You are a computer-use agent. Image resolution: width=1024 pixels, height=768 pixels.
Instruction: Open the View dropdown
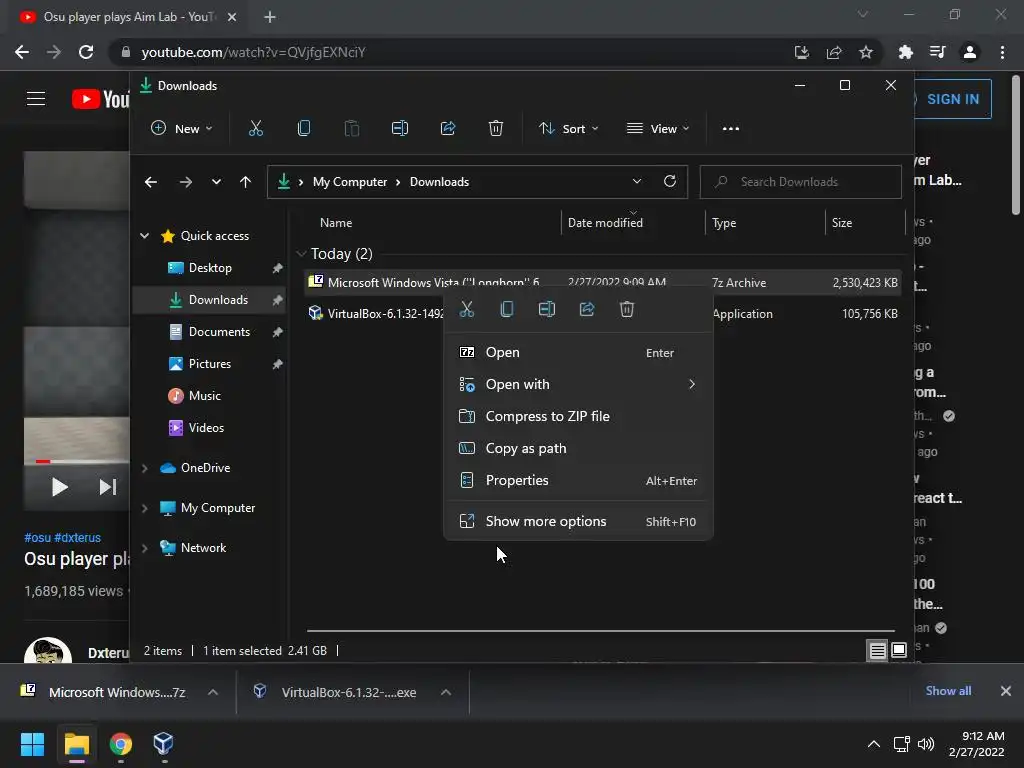click(x=658, y=129)
